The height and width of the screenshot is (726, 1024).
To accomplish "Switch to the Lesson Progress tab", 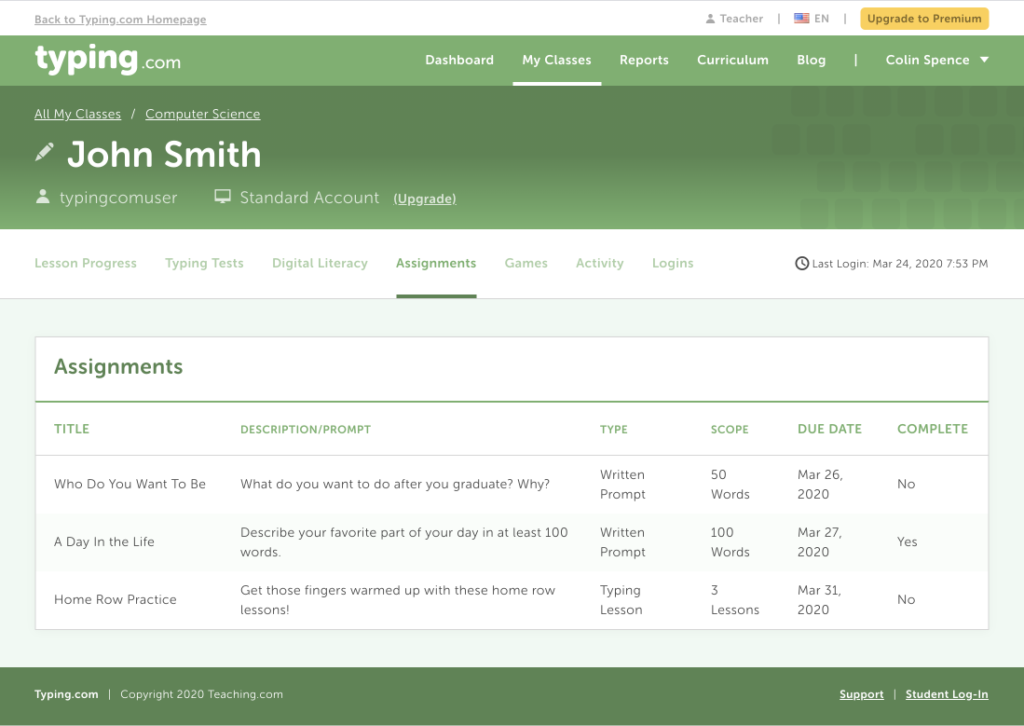I will point(86,263).
